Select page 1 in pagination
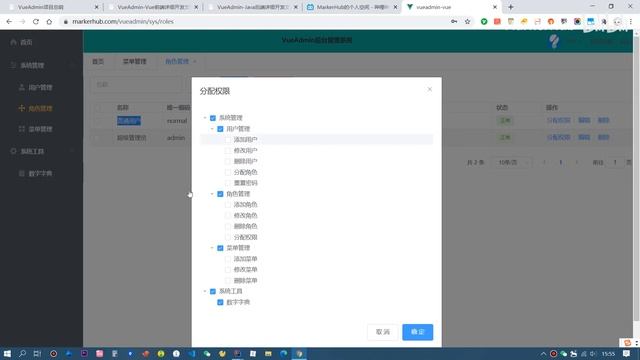The height and width of the screenshot is (360, 640). 560,162
